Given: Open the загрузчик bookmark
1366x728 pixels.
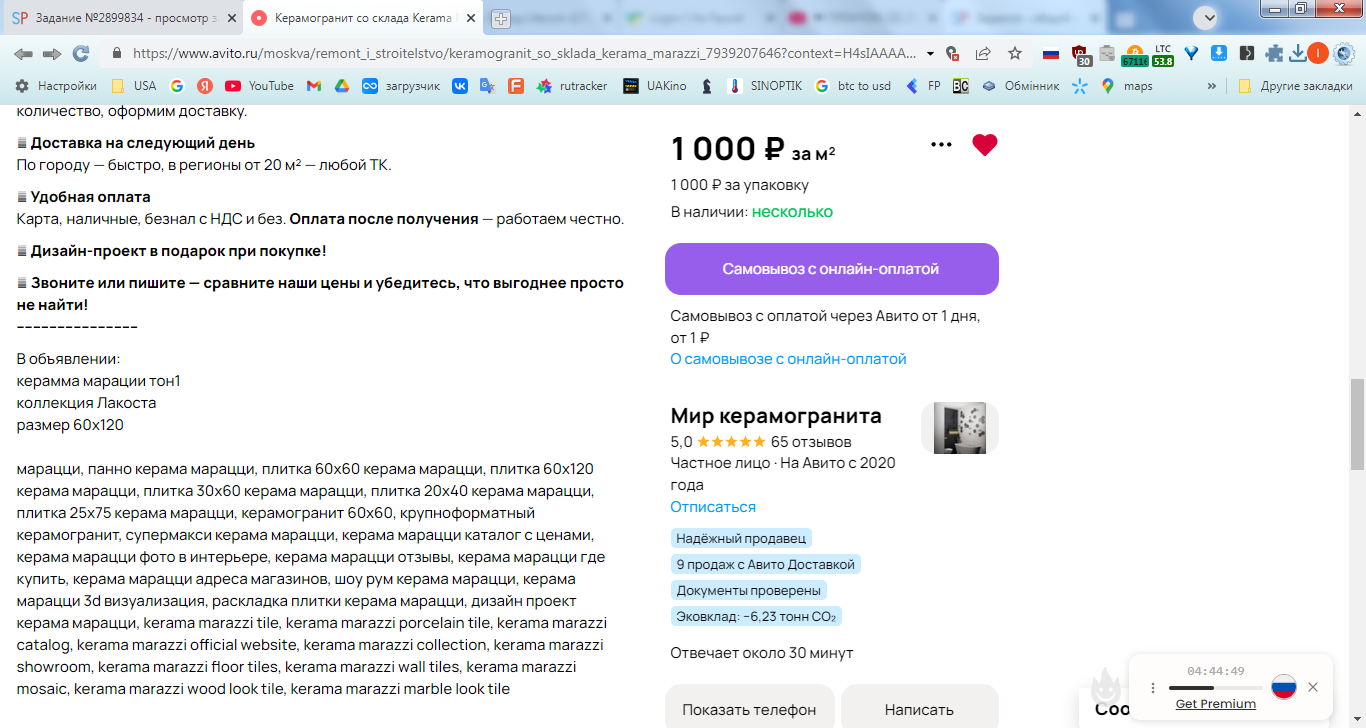Looking at the screenshot, I should click(x=401, y=86).
